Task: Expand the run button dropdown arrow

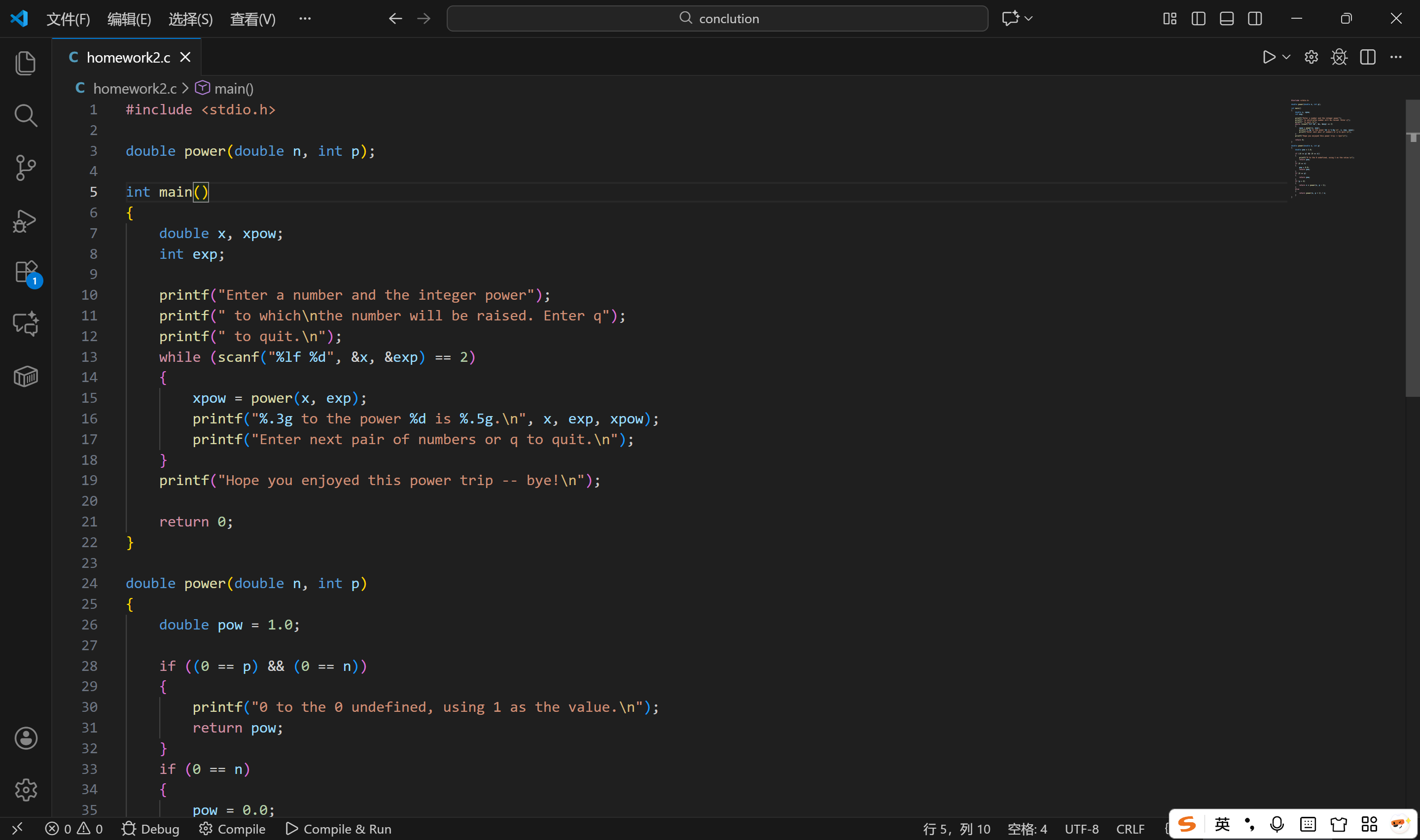Action: tap(1286, 57)
